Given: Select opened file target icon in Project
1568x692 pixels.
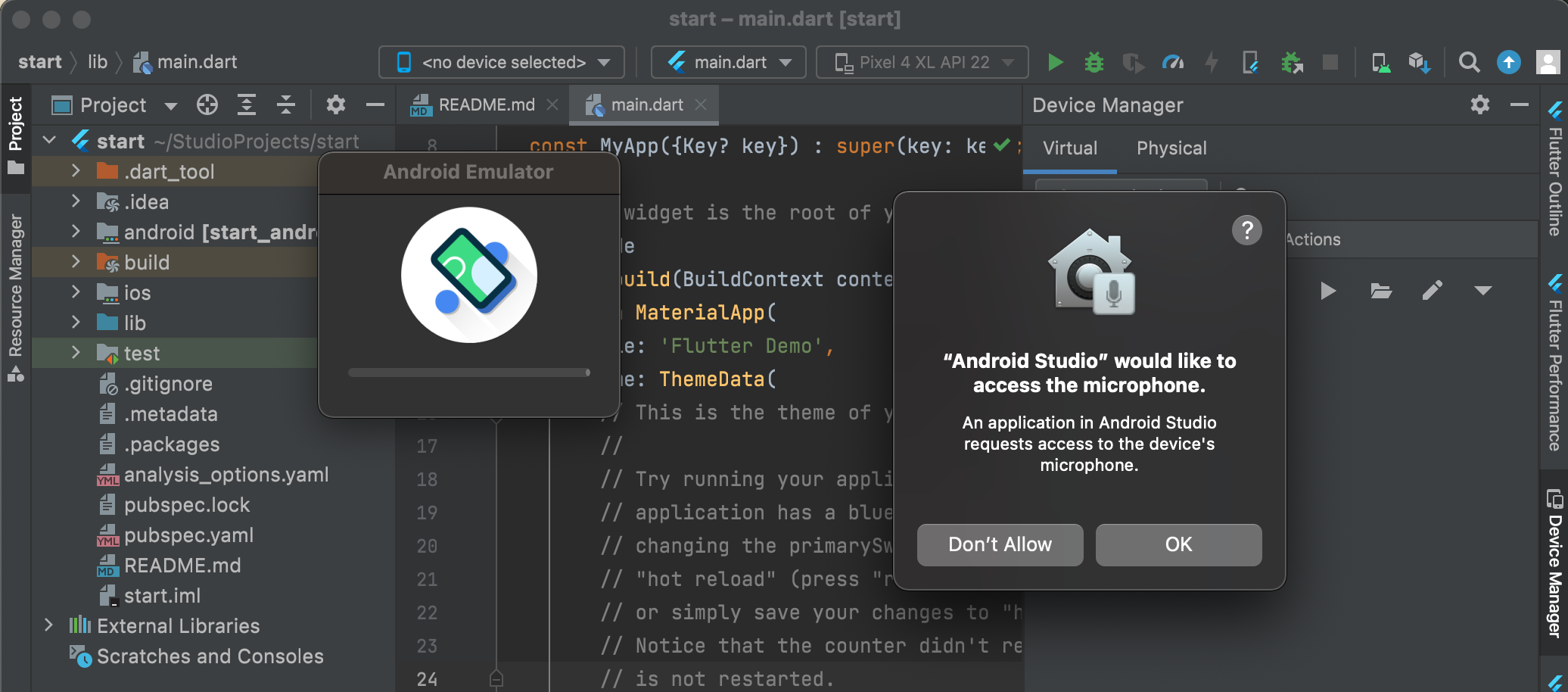Looking at the screenshot, I should (x=207, y=104).
